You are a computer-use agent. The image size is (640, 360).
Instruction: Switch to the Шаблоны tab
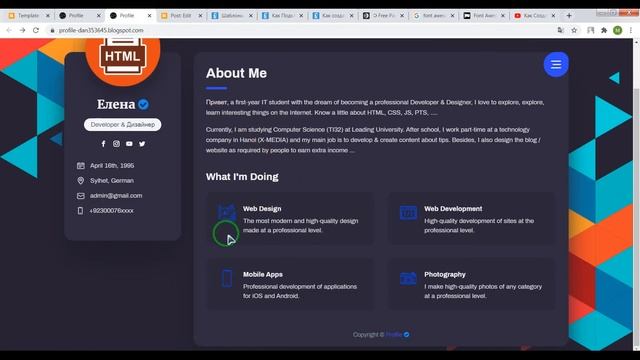click(x=232, y=16)
